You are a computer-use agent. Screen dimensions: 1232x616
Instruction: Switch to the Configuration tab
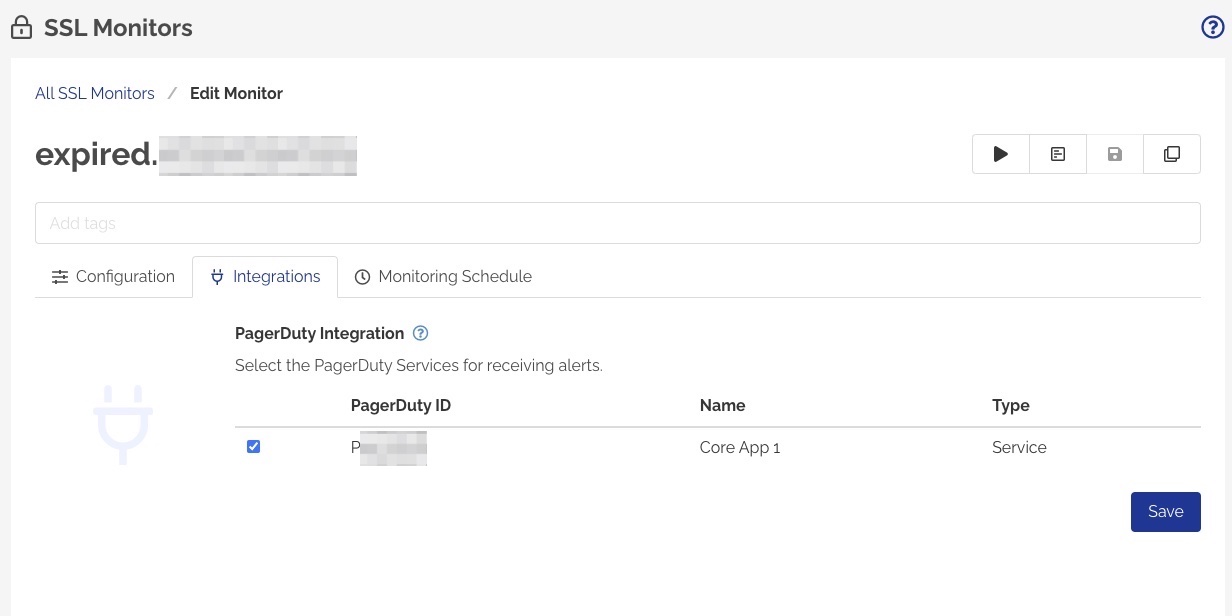pyautogui.click(x=113, y=276)
